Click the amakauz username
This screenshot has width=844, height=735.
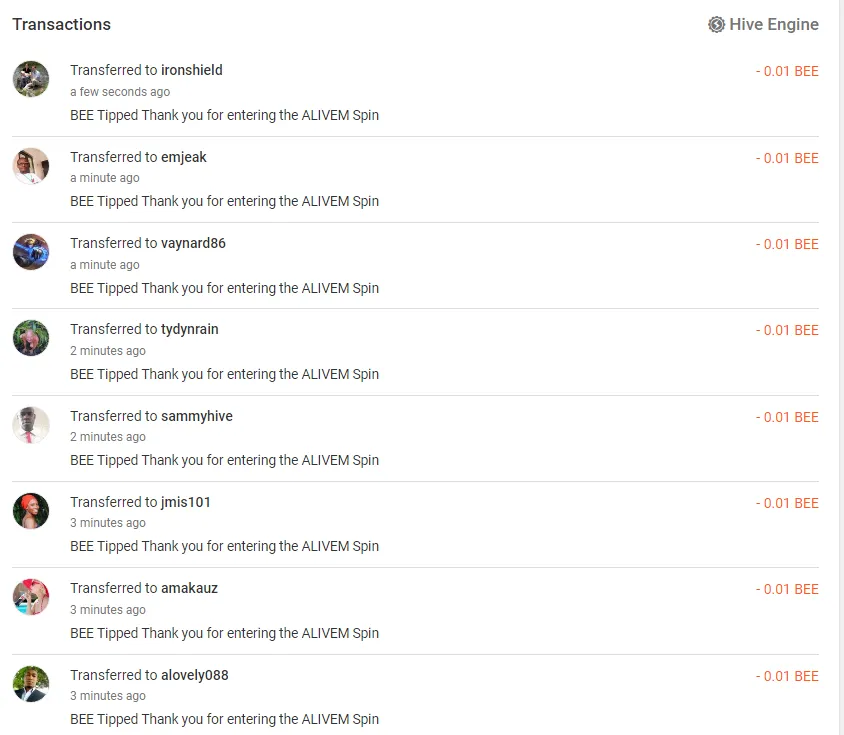[x=189, y=588]
